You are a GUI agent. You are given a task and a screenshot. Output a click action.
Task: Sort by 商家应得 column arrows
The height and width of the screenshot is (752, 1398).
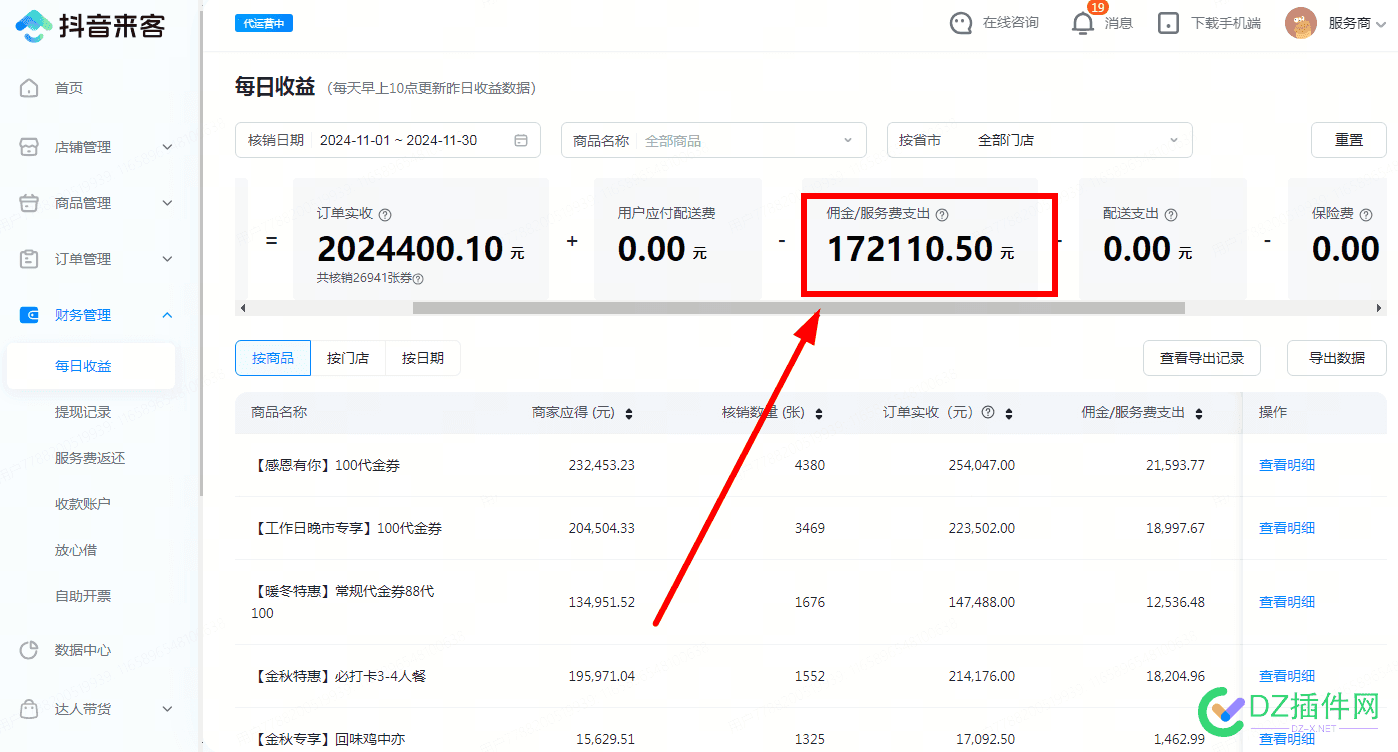click(x=628, y=413)
